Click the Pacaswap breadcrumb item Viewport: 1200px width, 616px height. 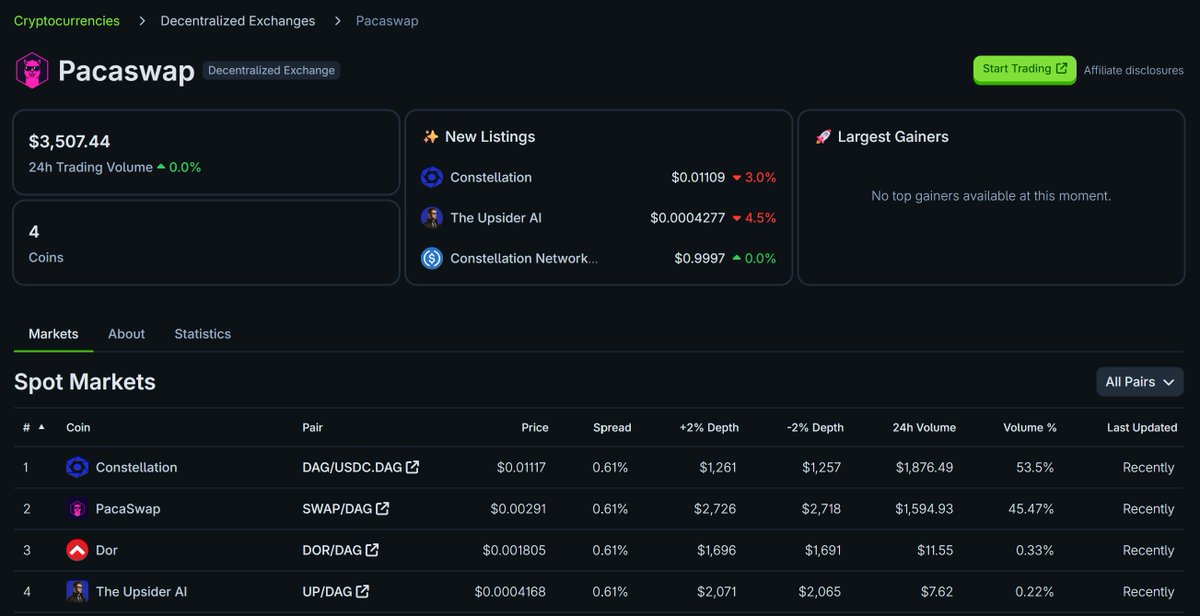tap(387, 21)
